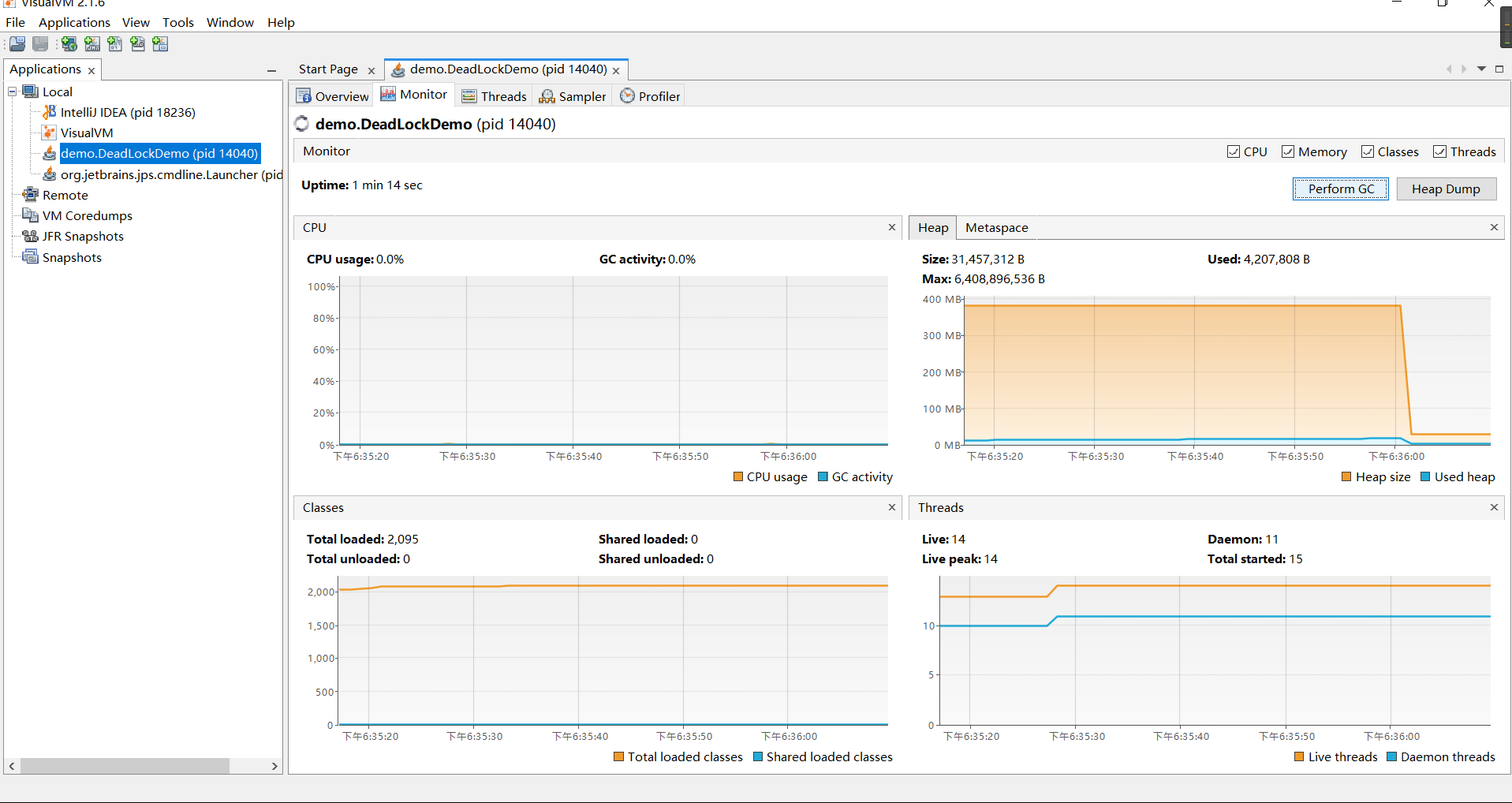The image size is (1512, 803).
Task: Click the Add VM Coredump toolbar icon
Action: click(x=115, y=44)
